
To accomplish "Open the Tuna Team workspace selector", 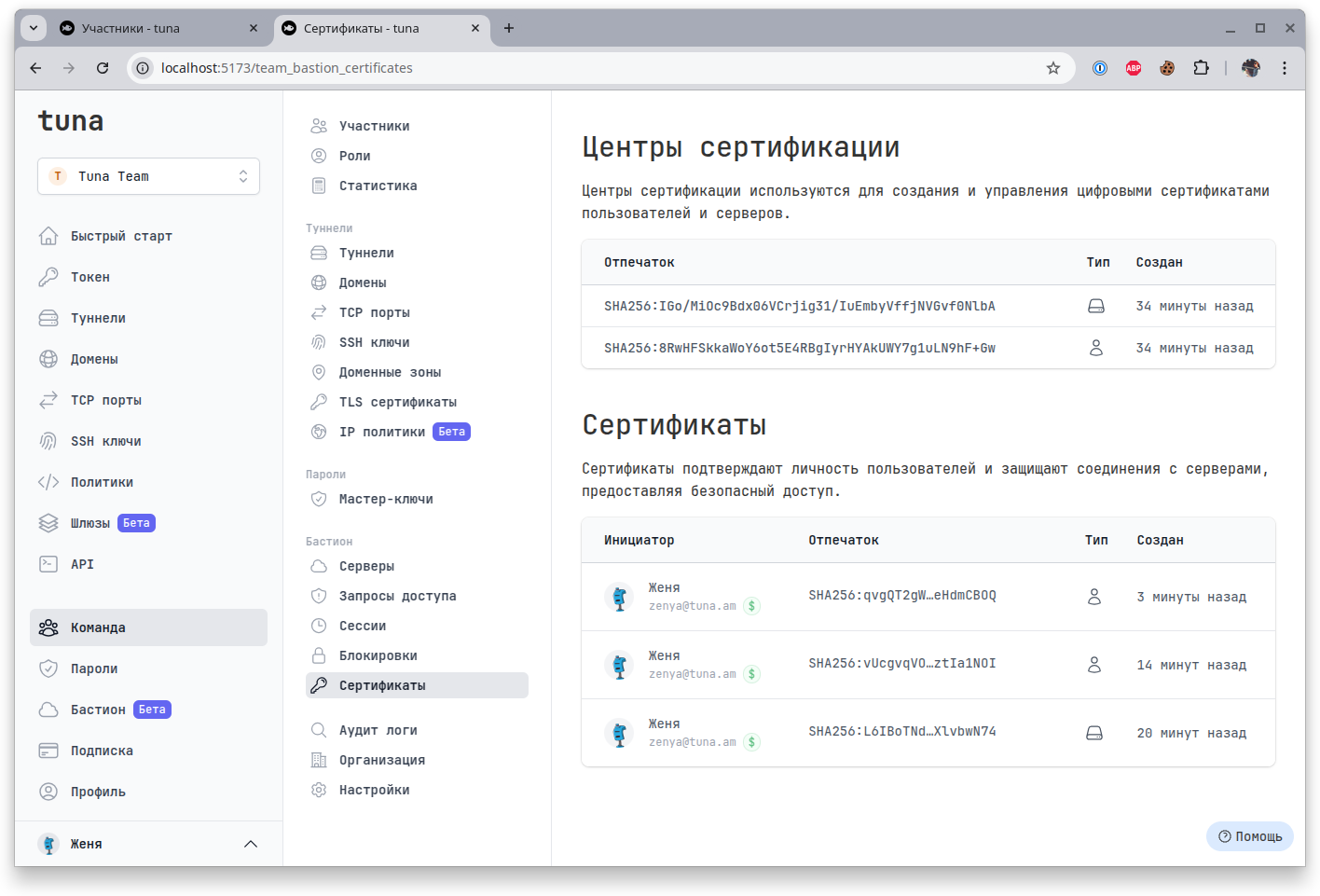I will (148, 176).
